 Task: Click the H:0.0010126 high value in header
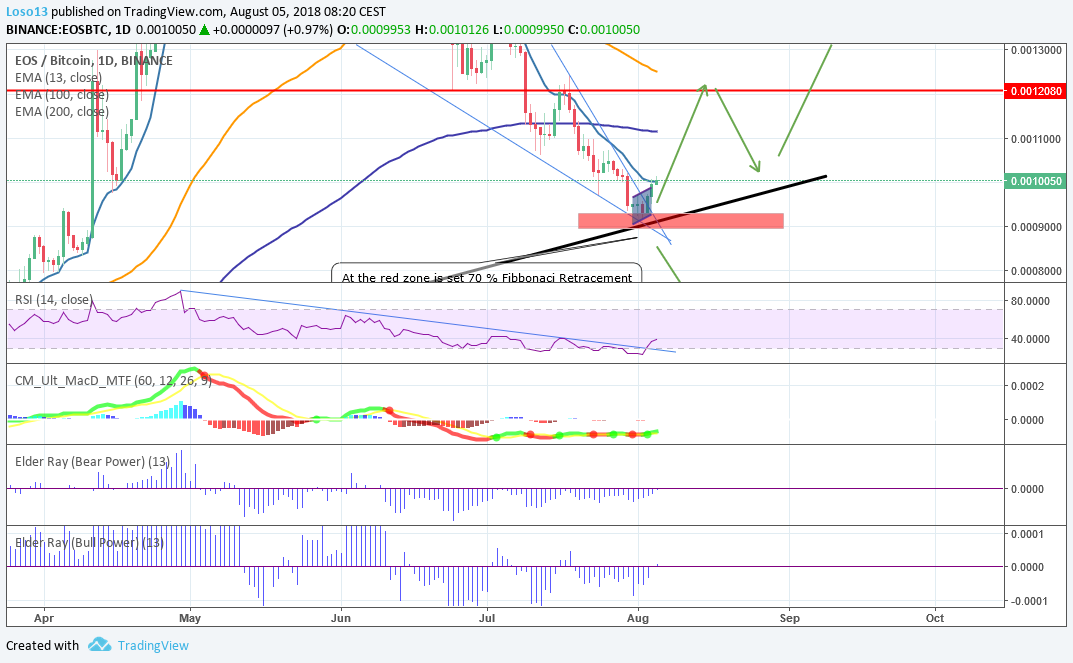click(x=454, y=29)
